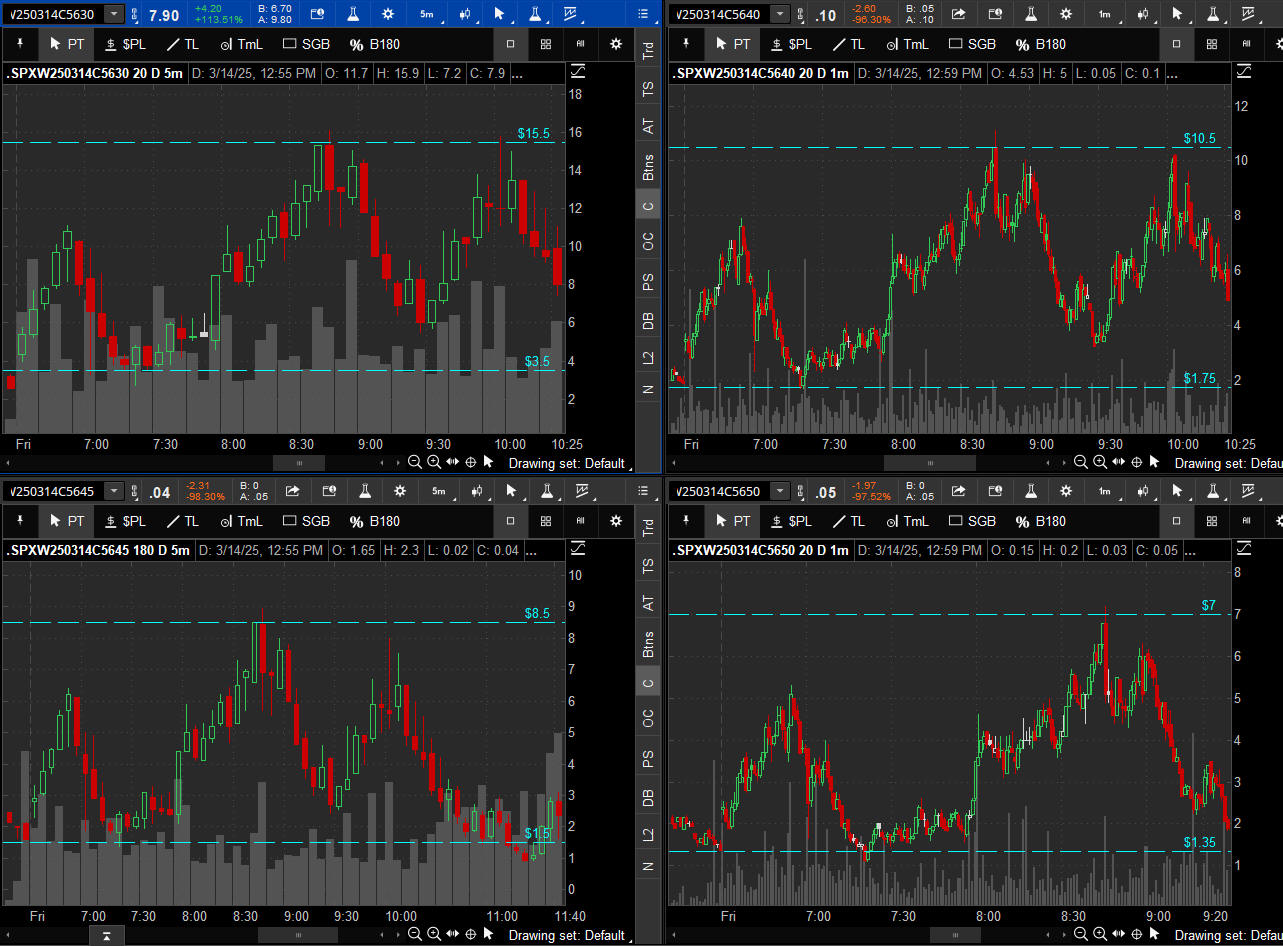This screenshot has height=946, width=1283.
Task: Open the TS tab on upper sidebar
Action: tap(648, 90)
